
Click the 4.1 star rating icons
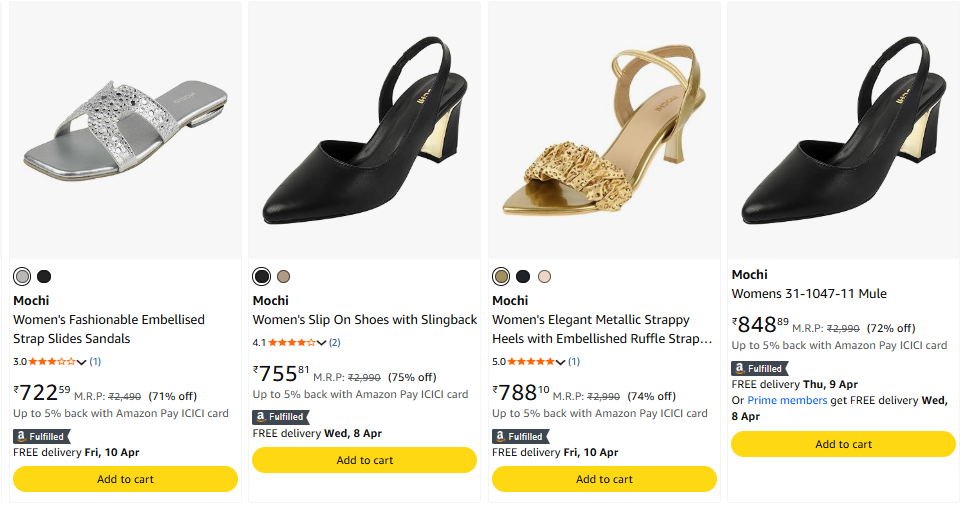click(x=297, y=342)
